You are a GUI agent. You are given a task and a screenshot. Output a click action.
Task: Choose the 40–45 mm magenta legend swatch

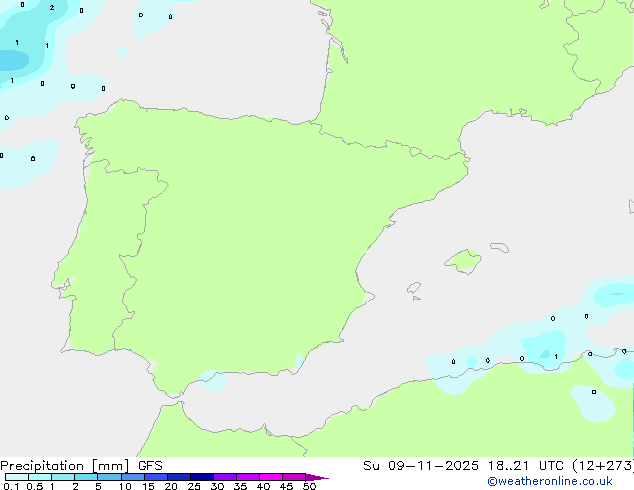(x=271, y=477)
